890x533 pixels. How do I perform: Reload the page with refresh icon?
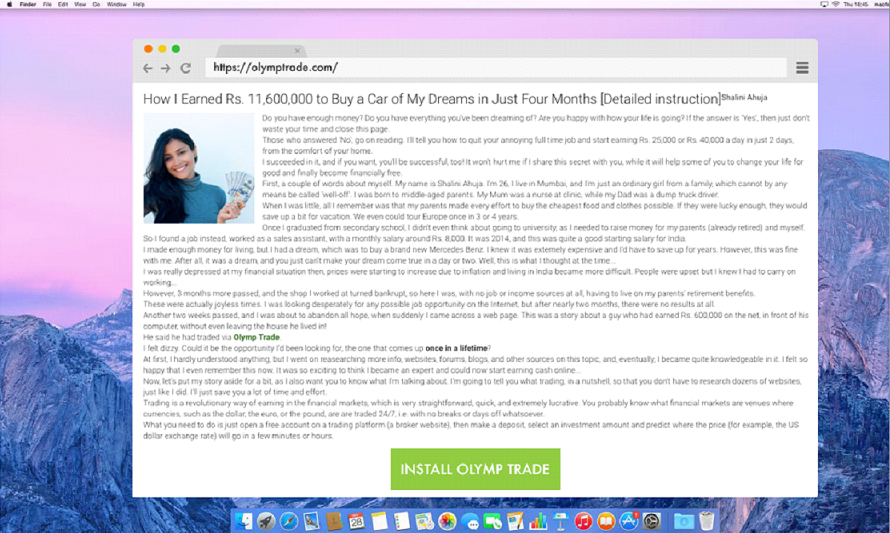185,68
